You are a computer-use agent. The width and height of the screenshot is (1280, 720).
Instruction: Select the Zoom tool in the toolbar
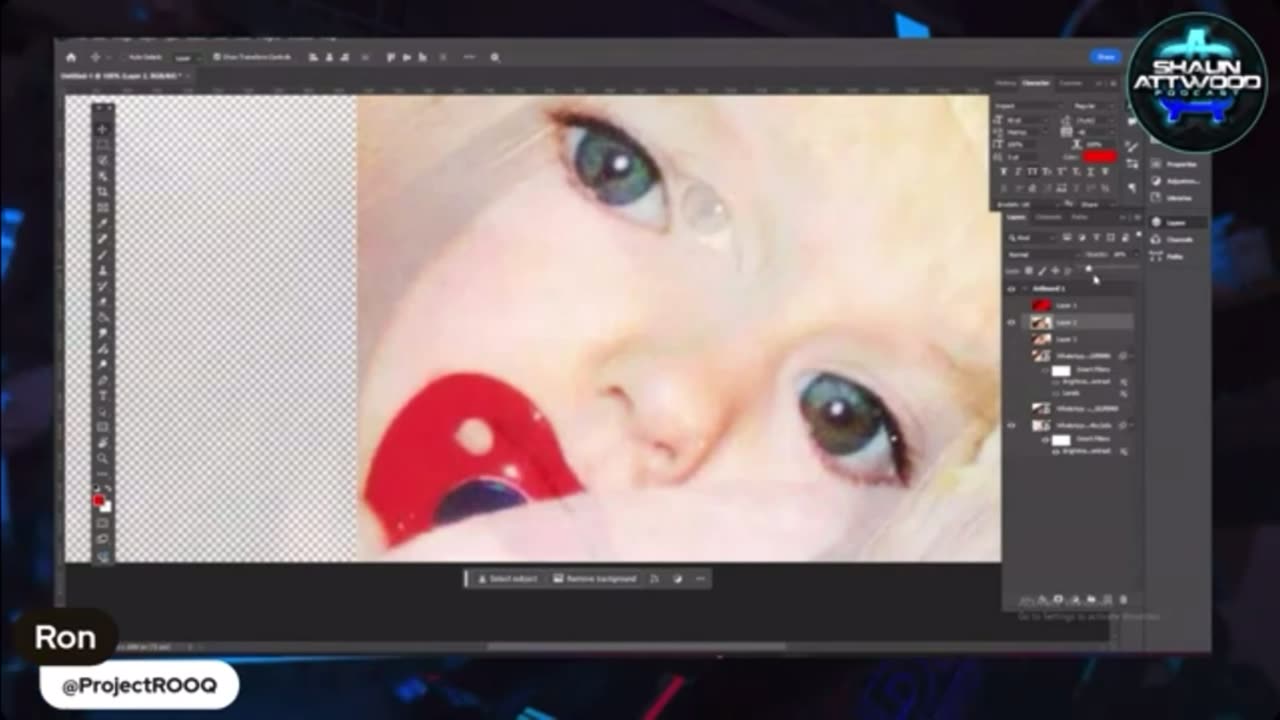pyautogui.click(x=103, y=459)
